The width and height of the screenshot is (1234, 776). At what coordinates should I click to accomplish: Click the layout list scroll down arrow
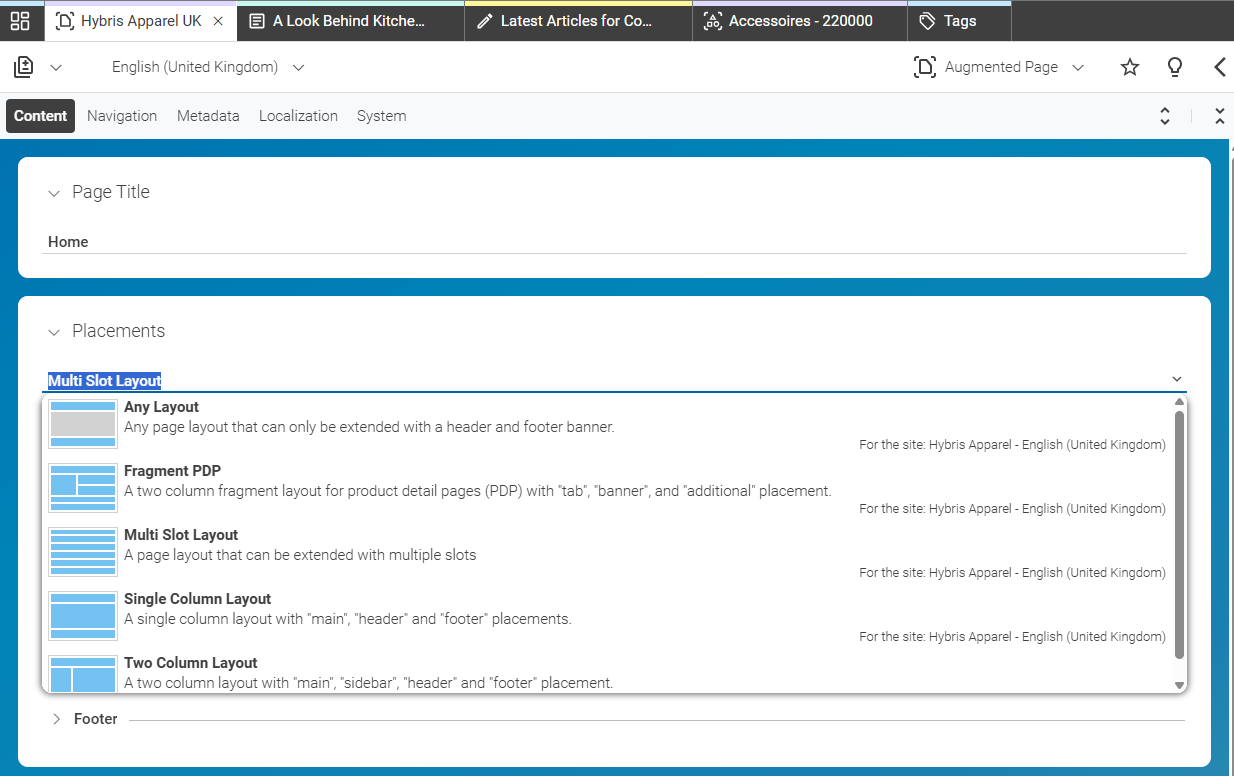tap(1179, 685)
